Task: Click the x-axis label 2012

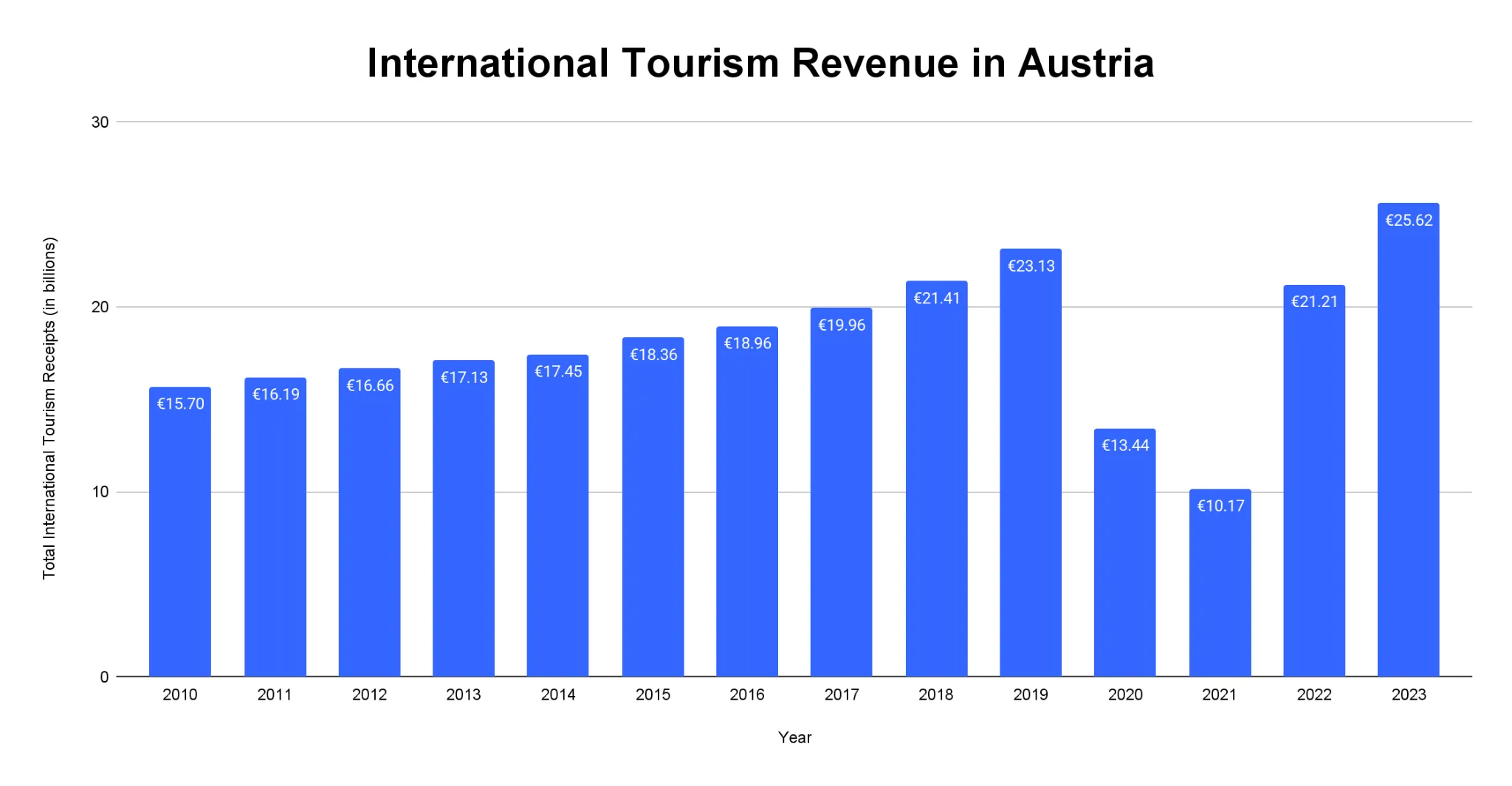Action: pos(369,694)
